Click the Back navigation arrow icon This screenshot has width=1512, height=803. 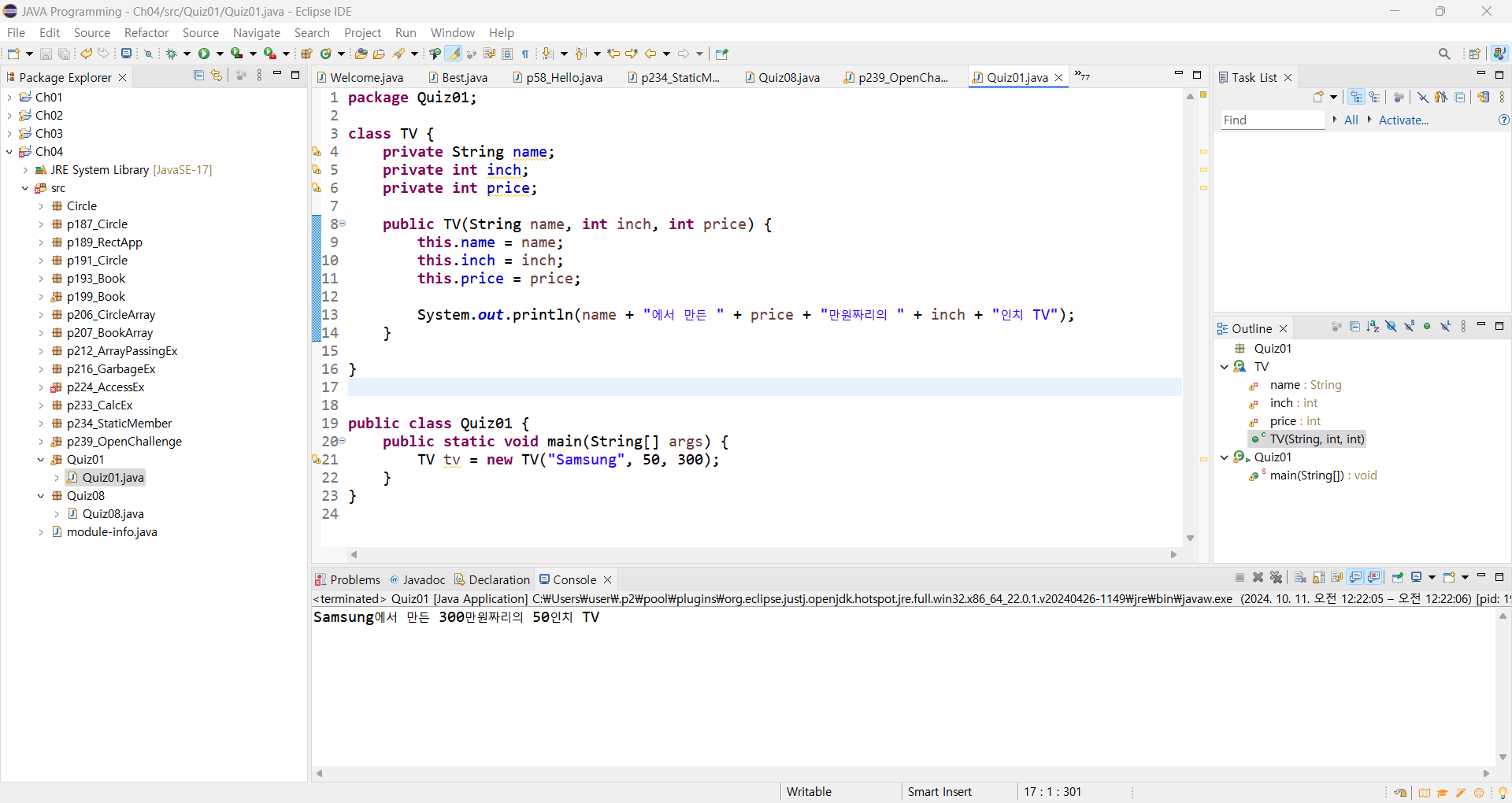click(650, 54)
